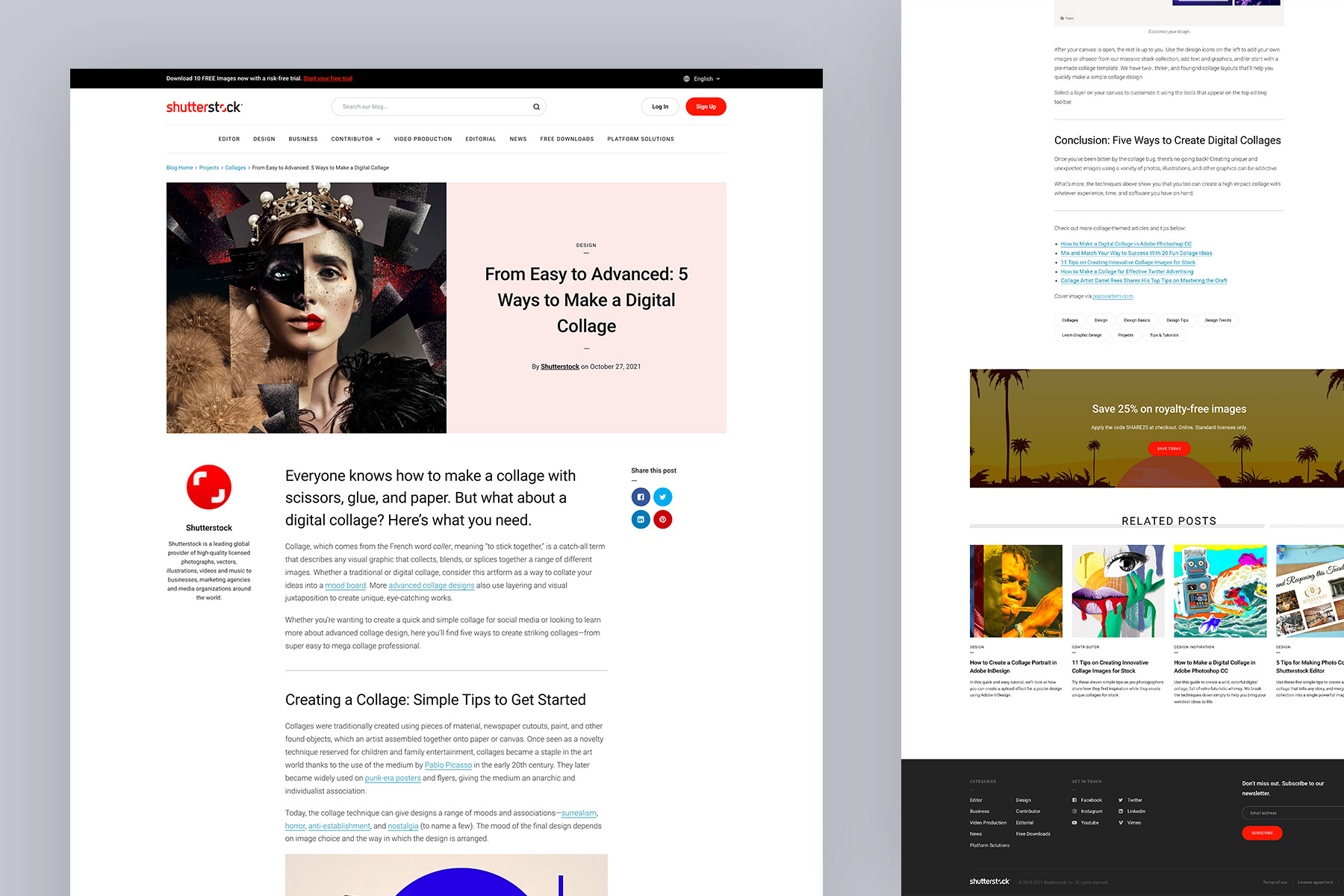1344x896 pixels.
Task: Click the Start your free trial link
Action: [x=328, y=78]
